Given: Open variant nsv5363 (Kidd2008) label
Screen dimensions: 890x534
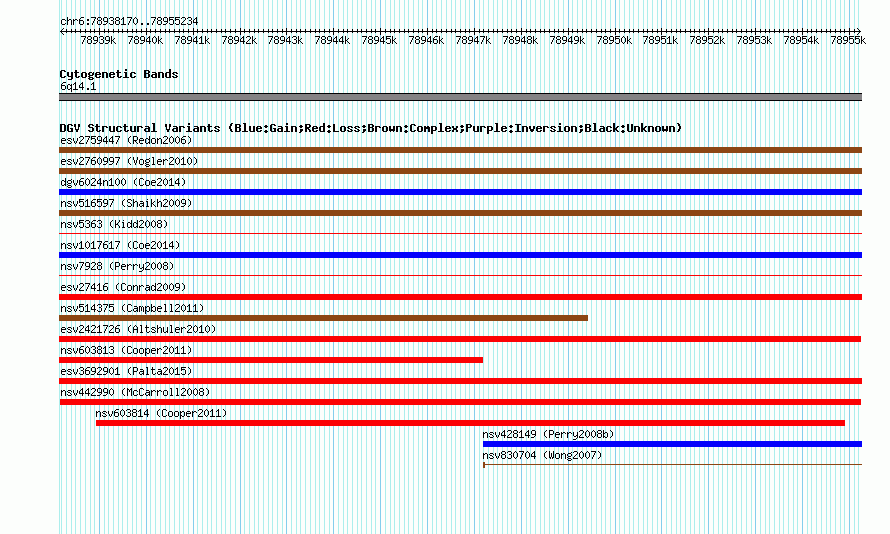Looking at the screenshot, I should pyautogui.click(x=114, y=224).
